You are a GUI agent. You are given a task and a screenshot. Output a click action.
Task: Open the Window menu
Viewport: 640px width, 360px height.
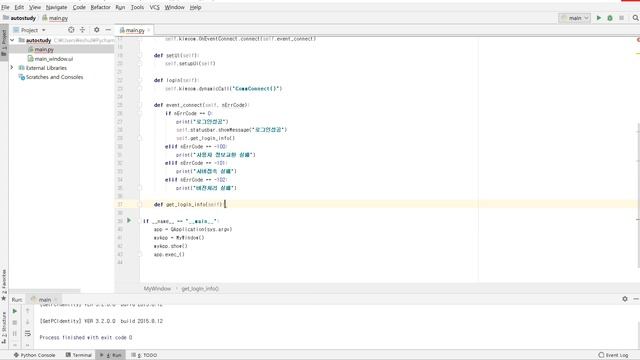[x=174, y=7]
